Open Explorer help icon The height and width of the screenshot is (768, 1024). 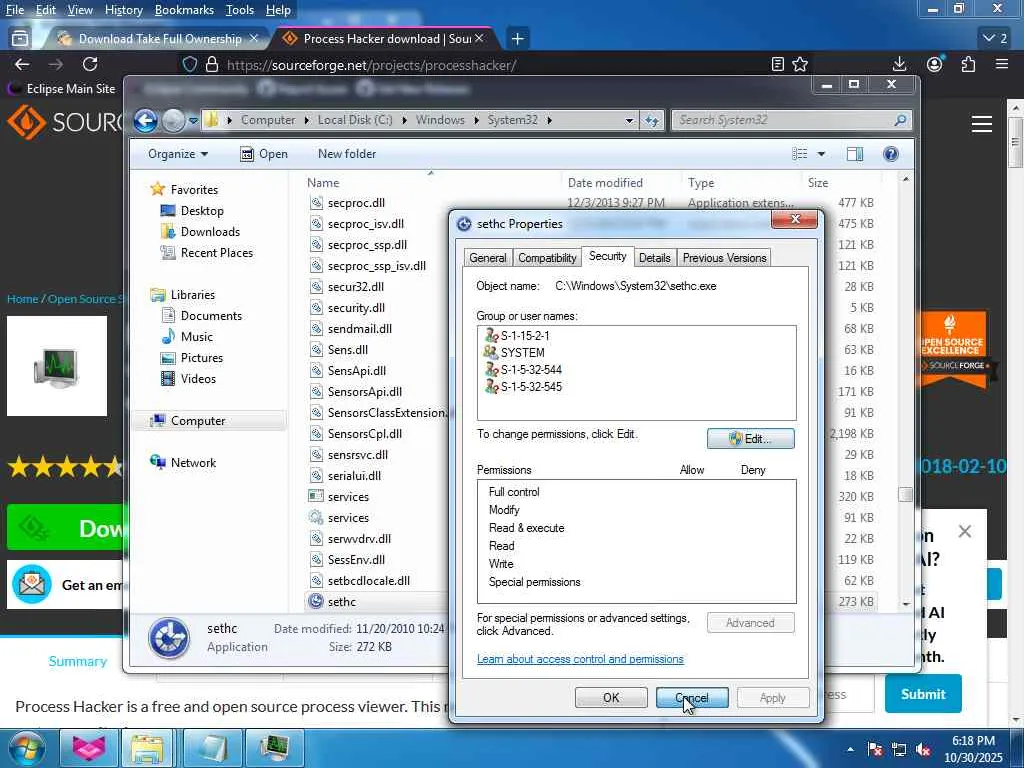[890, 154]
